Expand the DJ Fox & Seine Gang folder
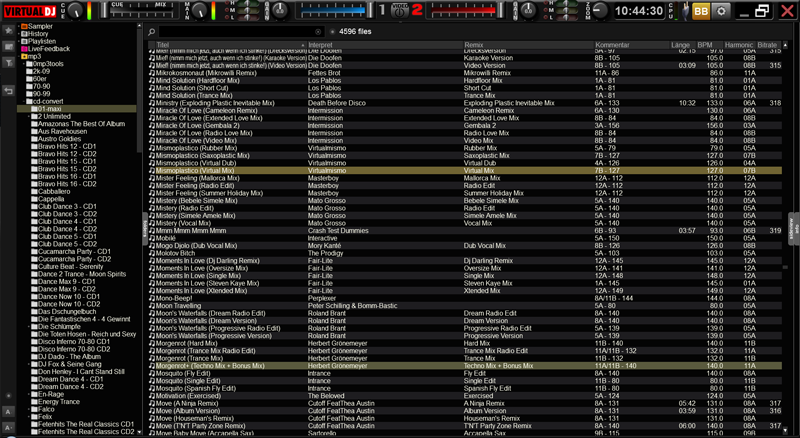Screen dimensions: 800x438 29,364
